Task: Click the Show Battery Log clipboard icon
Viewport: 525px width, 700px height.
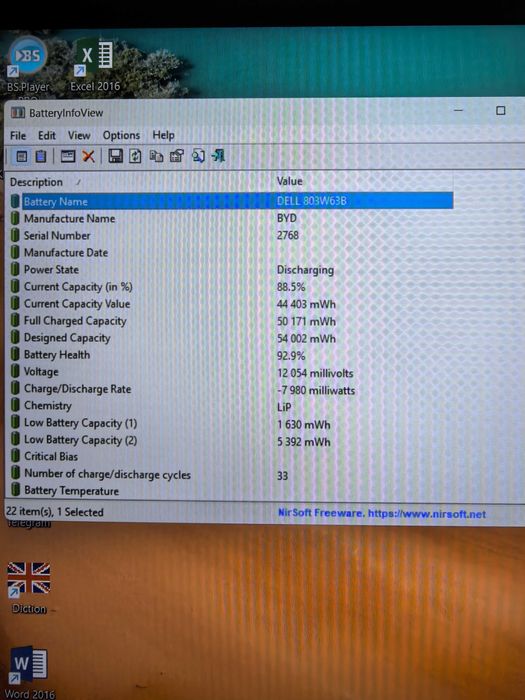Action: click(x=41, y=157)
